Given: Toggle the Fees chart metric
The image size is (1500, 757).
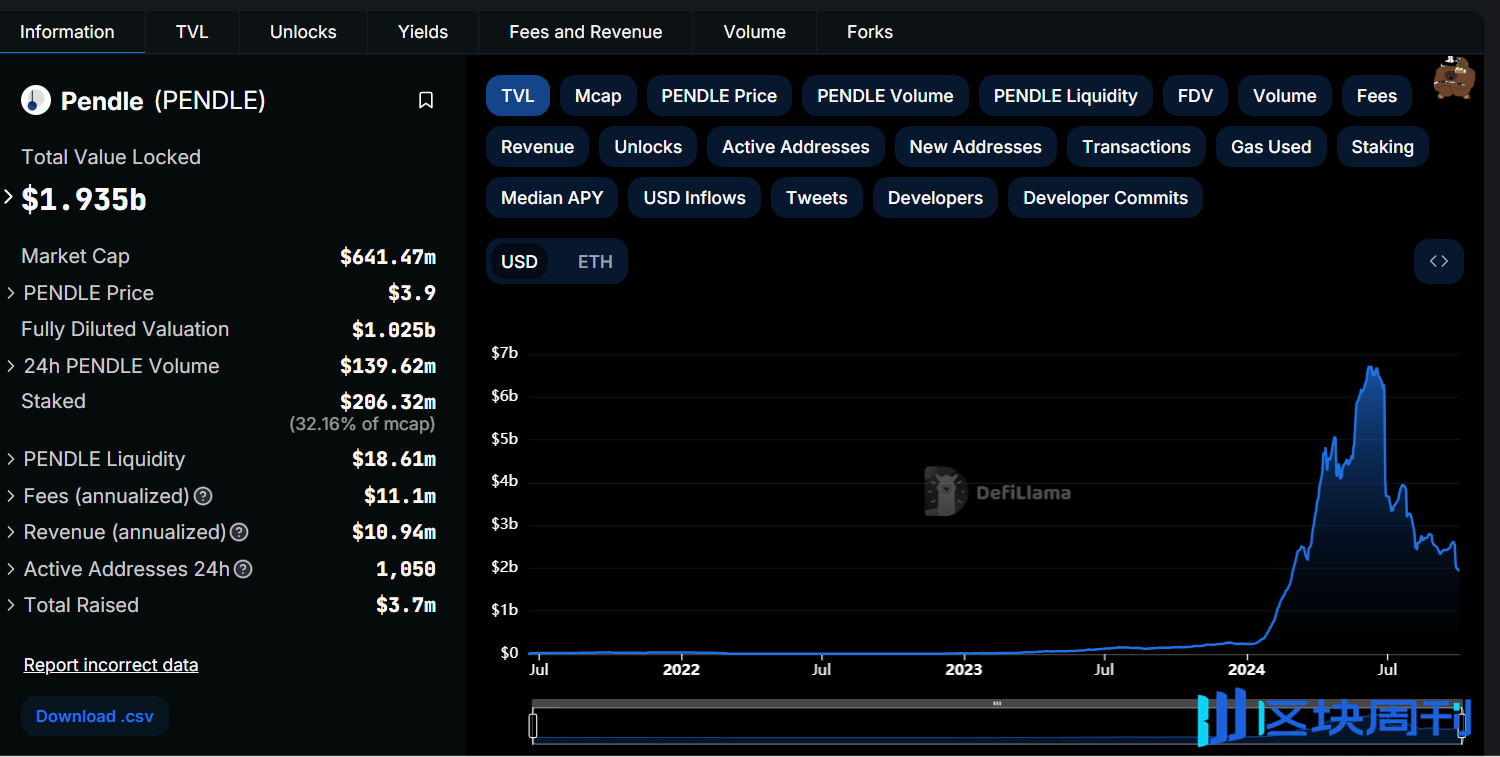Looking at the screenshot, I should (x=1377, y=96).
